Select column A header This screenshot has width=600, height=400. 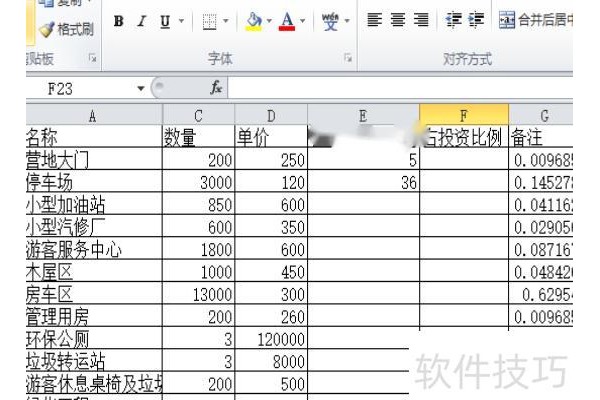click(94, 116)
